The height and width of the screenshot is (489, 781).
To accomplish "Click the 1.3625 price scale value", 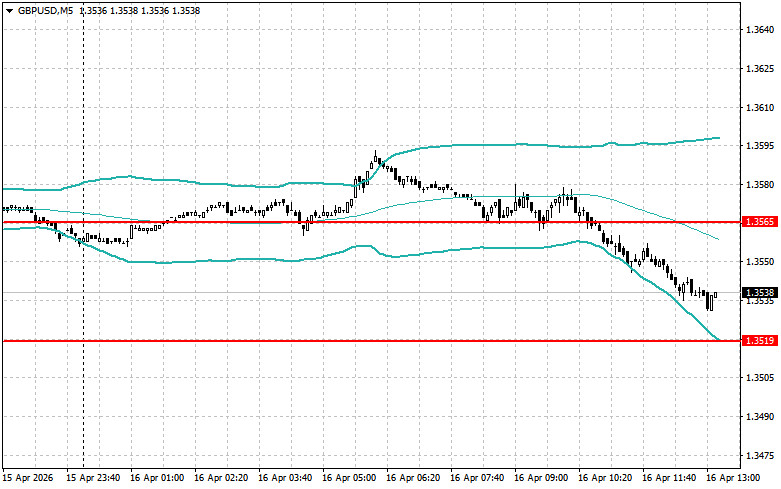I will (760, 69).
